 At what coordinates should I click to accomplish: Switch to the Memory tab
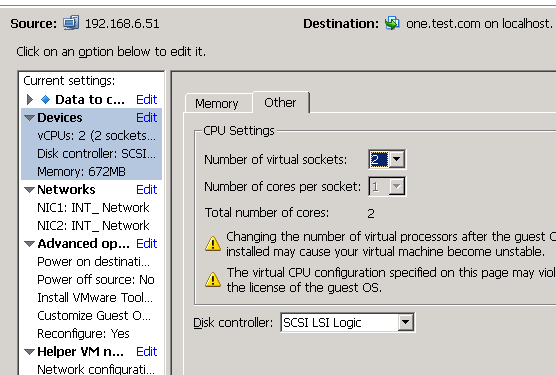point(217,103)
